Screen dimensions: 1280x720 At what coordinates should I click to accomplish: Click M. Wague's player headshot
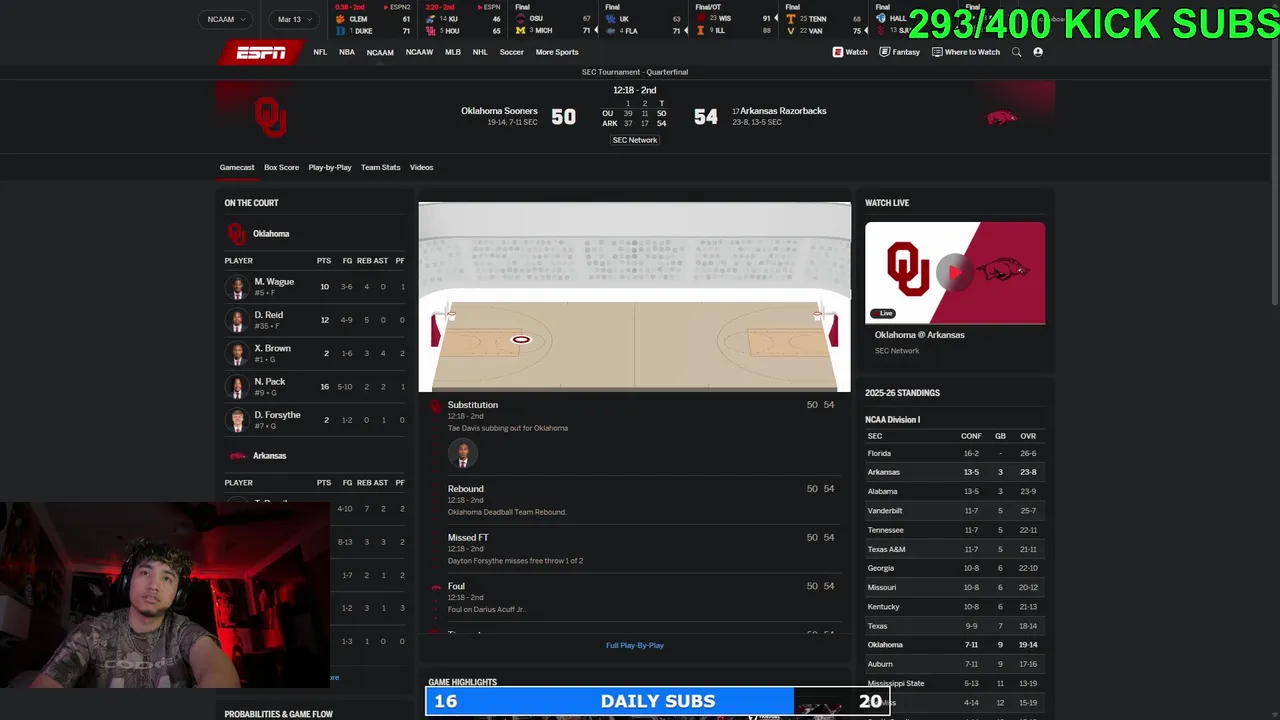click(238, 287)
